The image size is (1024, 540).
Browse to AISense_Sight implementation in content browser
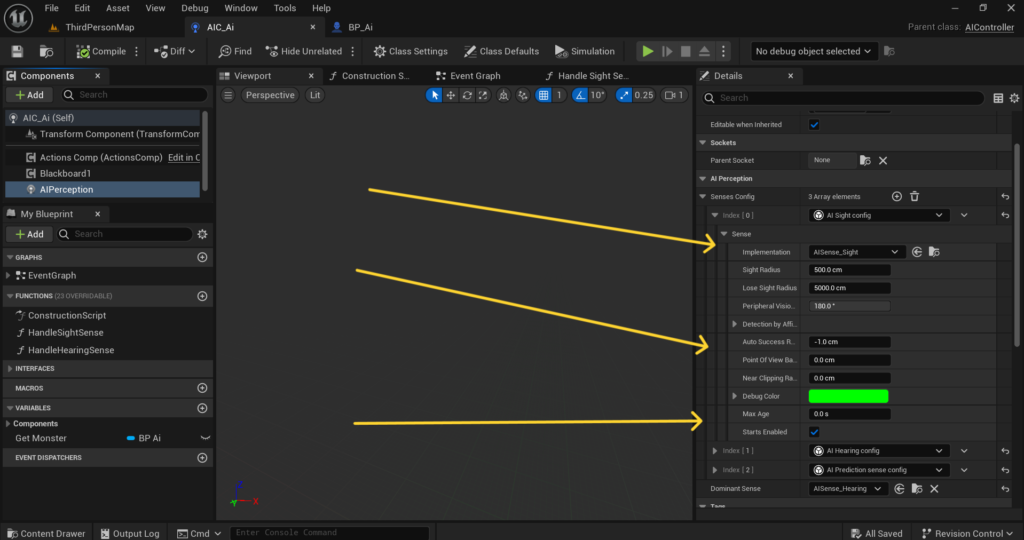934,252
